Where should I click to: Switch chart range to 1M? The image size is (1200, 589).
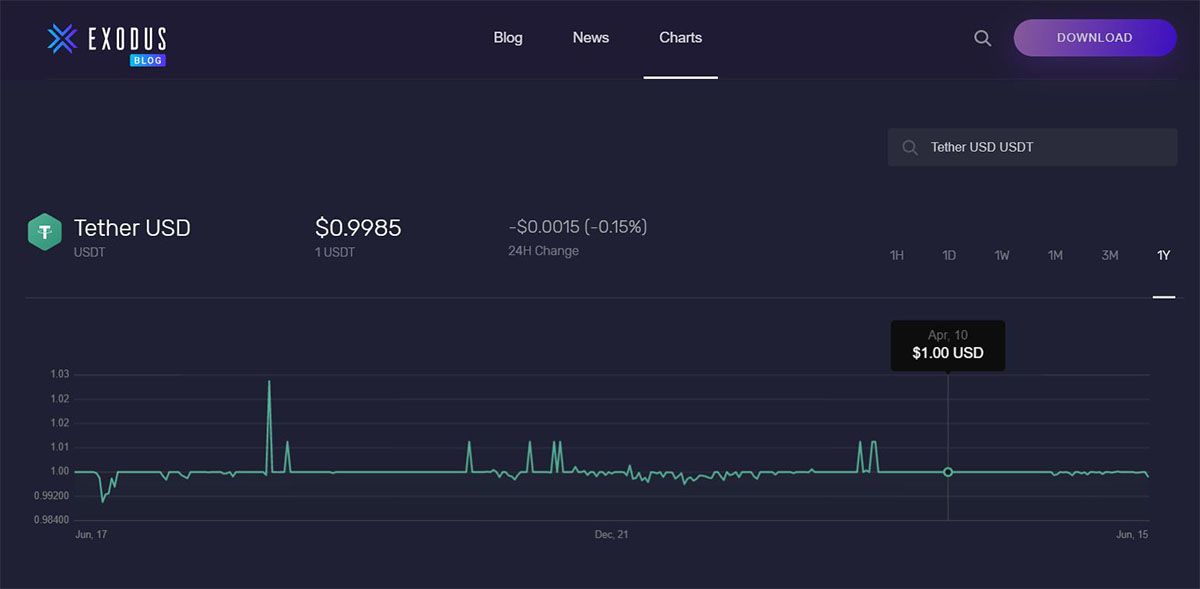(x=1055, y=255)
